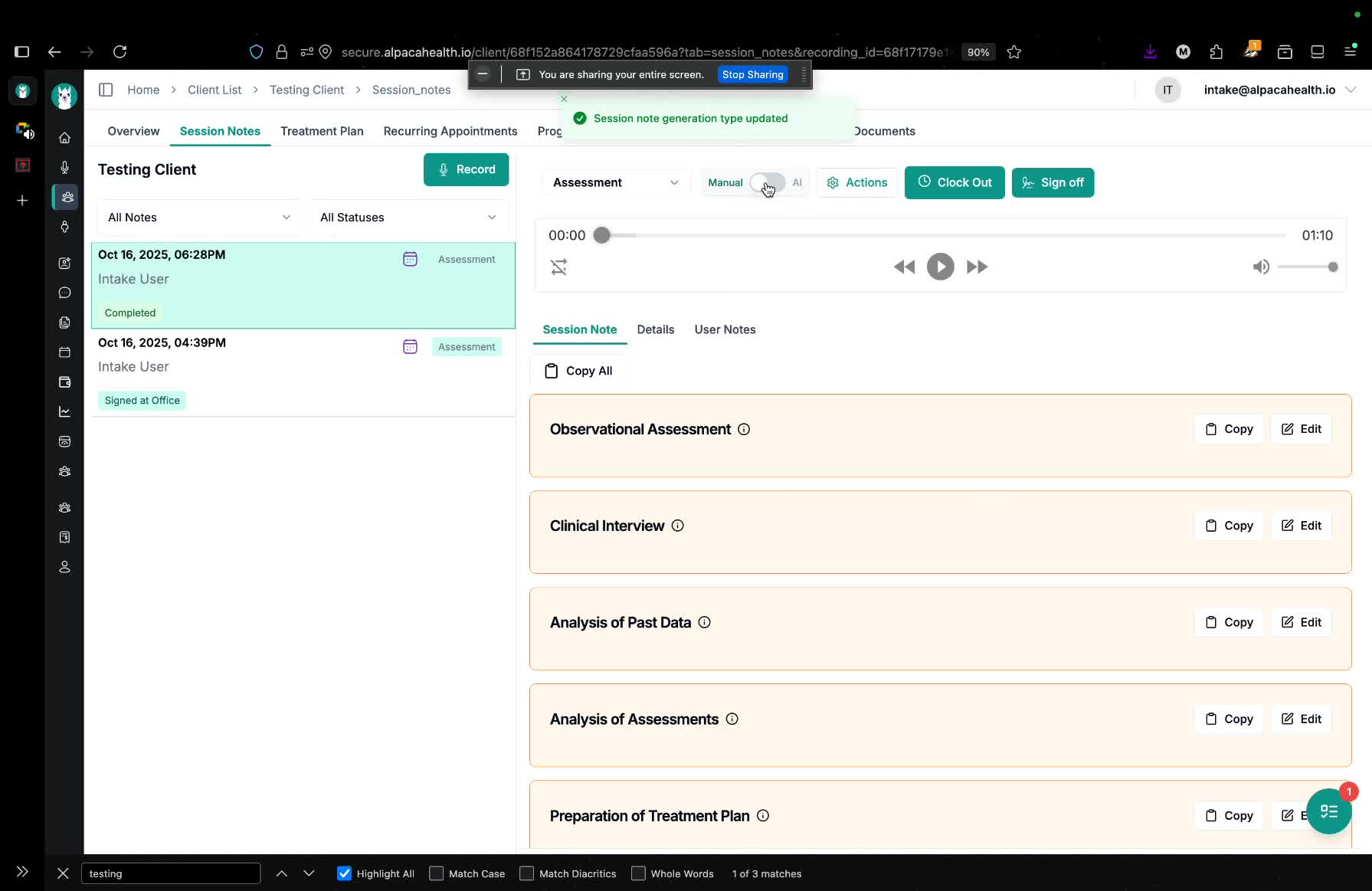Edit the Clinical Interview section
Viewport: 1372px width, 891px height.
(x=1301, y=526)
